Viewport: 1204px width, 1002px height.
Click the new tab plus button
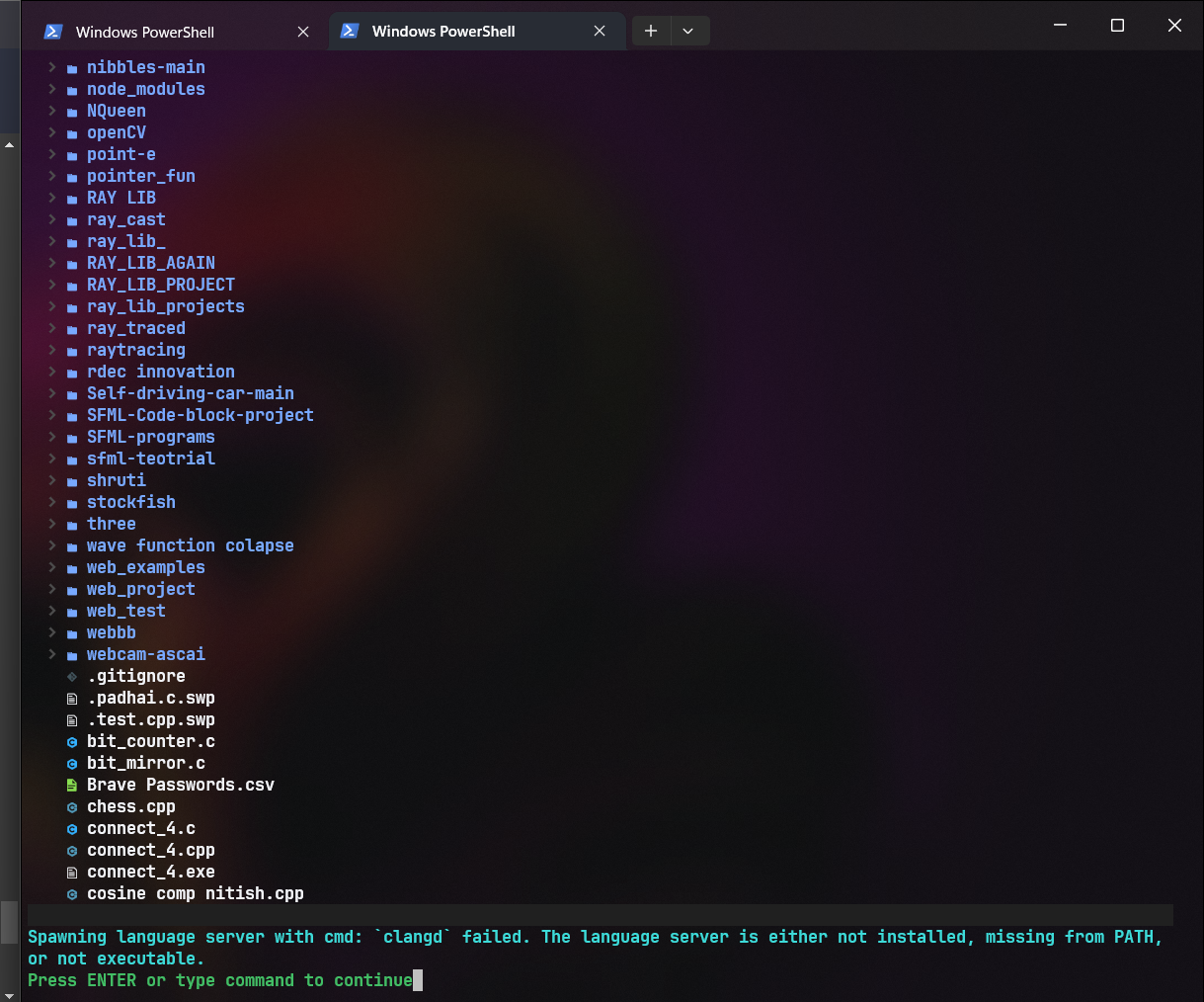click(651, 31)
